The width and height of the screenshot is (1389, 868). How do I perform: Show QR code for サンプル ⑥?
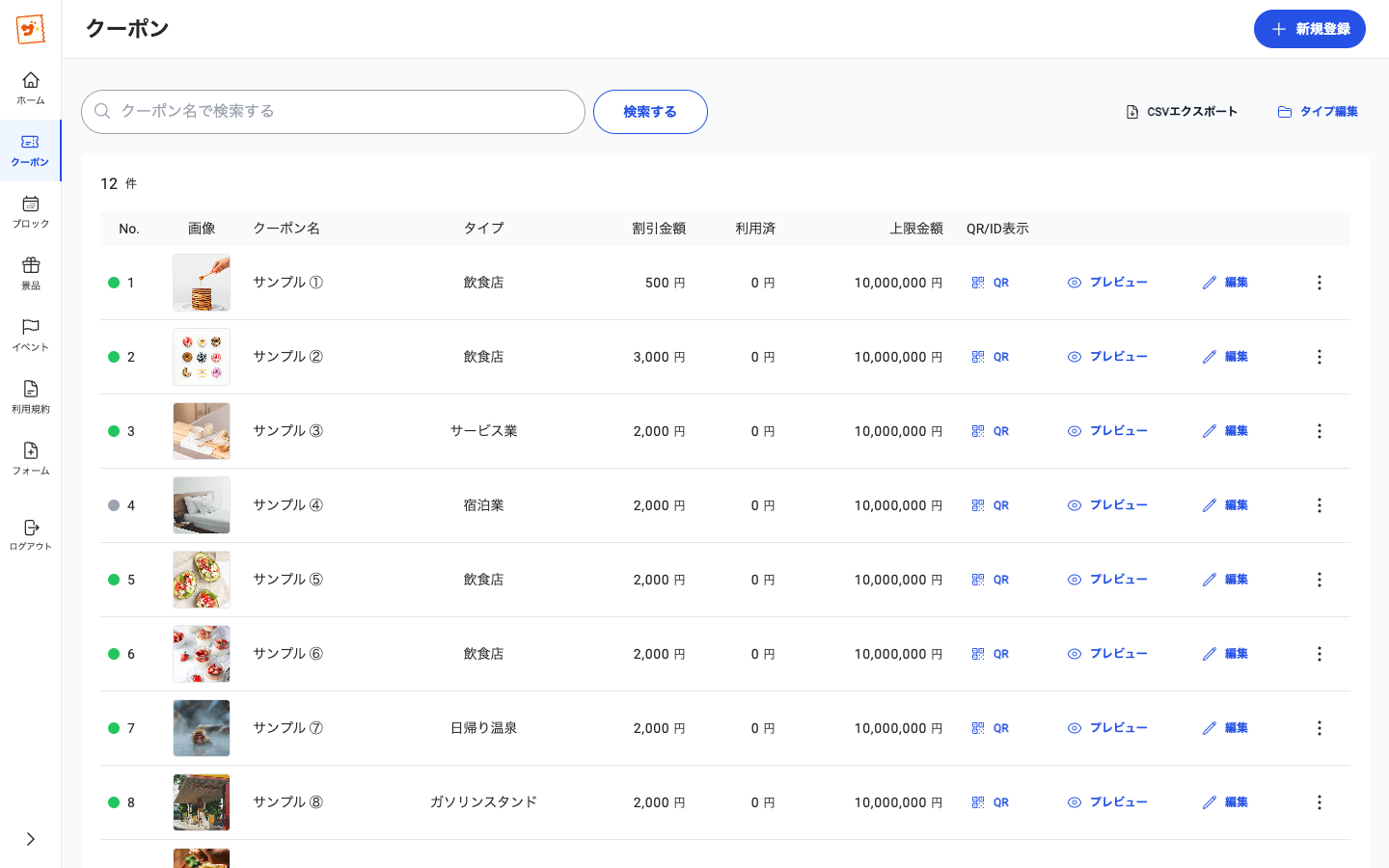point(990,654)
